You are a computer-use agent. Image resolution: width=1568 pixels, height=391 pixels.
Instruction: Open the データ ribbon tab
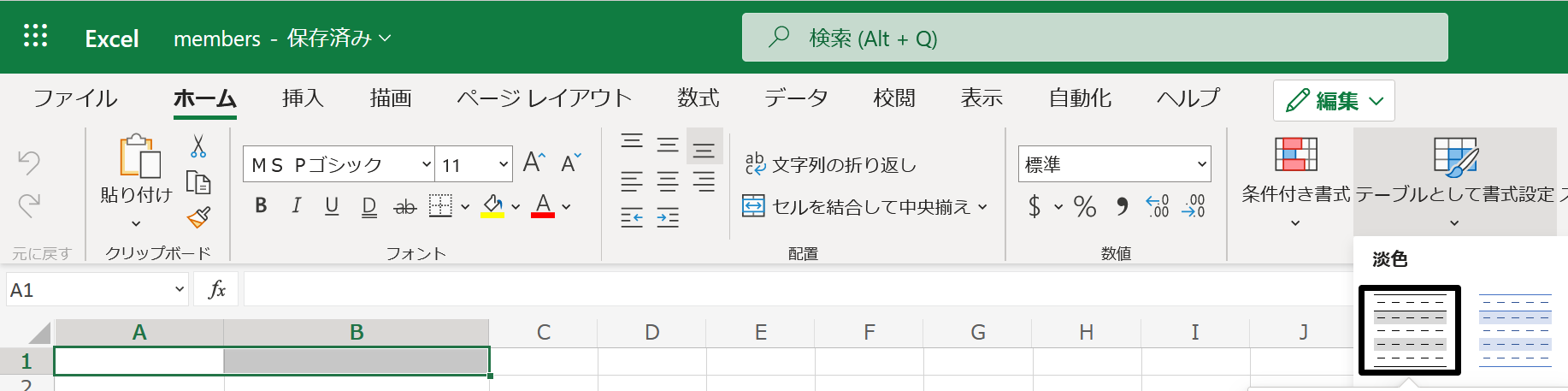click(x=795, y=98)
